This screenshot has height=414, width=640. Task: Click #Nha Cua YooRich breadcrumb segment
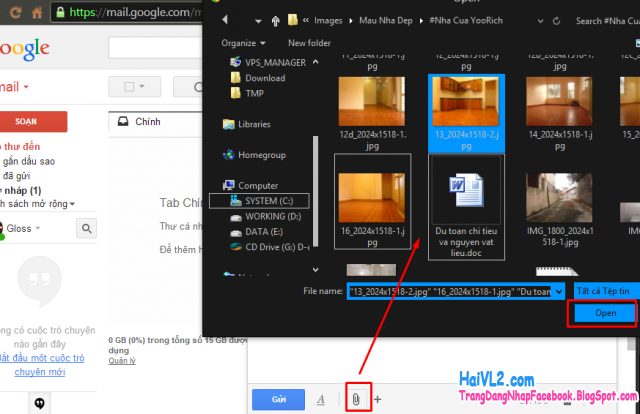[x=466, y=21]
